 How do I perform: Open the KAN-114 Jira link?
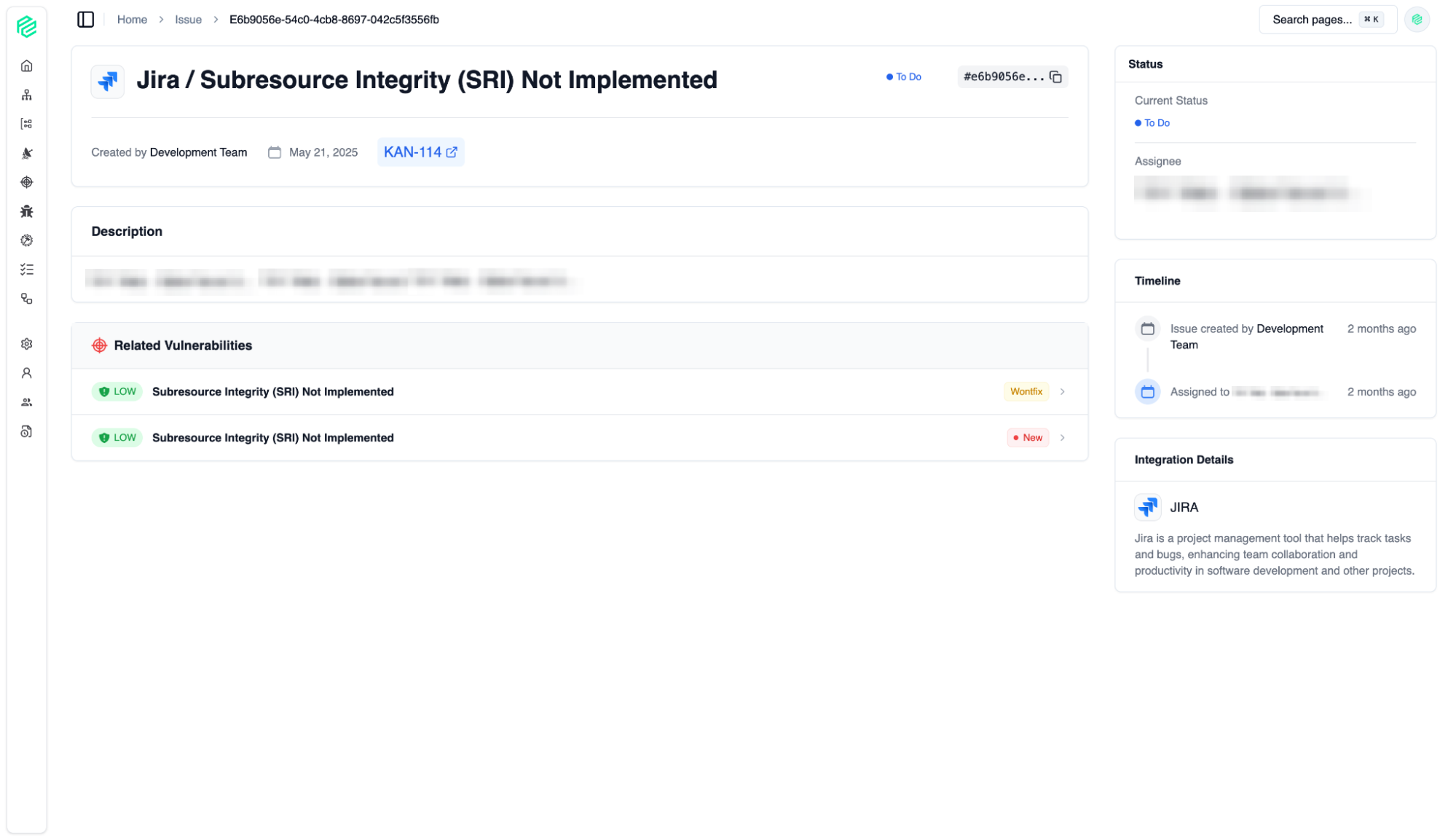(x=420, y=152)
